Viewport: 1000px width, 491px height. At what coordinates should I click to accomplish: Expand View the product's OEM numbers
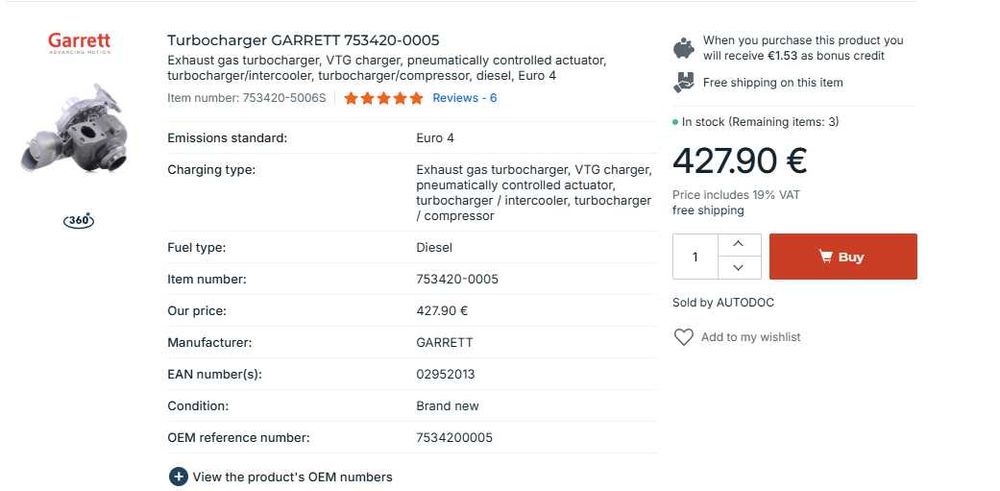click(x=292, y=477)
